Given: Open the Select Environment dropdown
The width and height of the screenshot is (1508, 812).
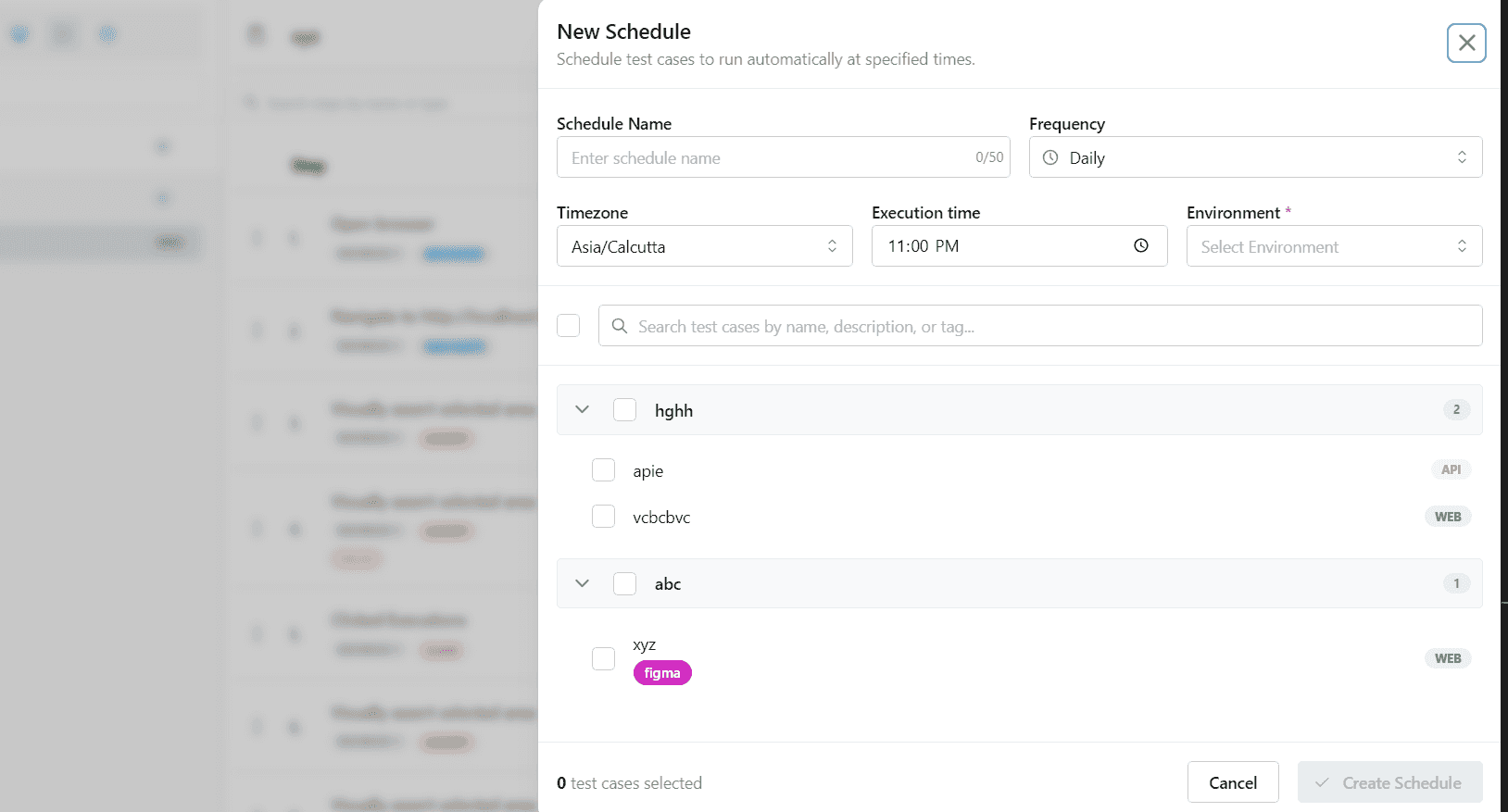Looking at the screenshot, I should [x=1334, y=246].
